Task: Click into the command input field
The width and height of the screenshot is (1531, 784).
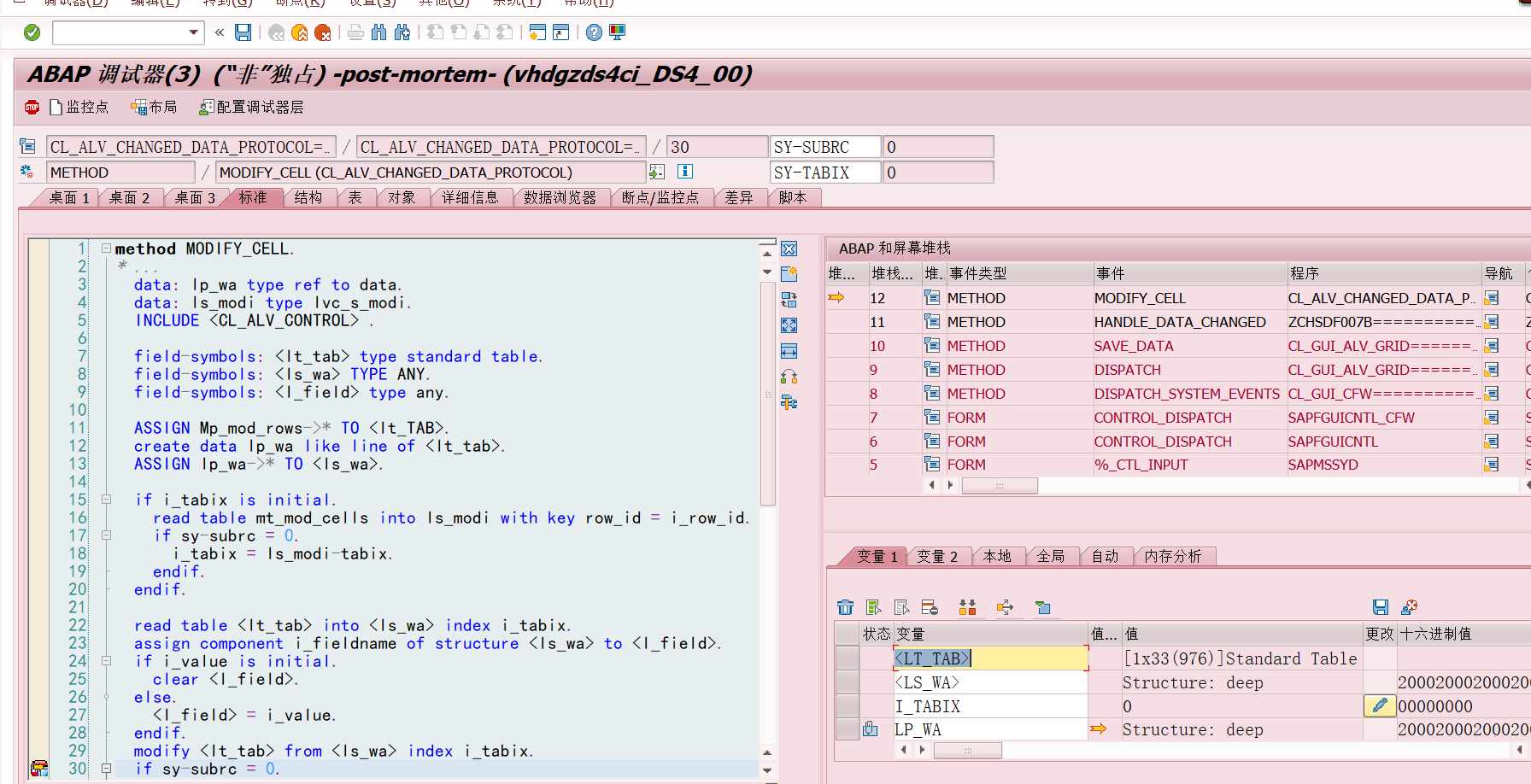Action: tap(120, 32)
